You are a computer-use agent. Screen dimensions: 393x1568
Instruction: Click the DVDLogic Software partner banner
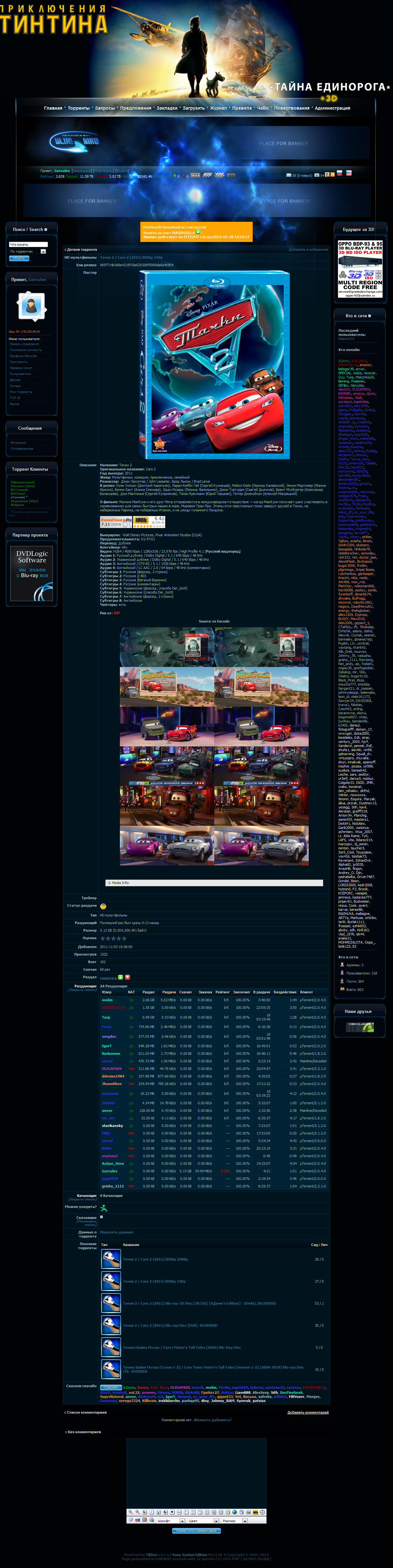pos(32,573)
